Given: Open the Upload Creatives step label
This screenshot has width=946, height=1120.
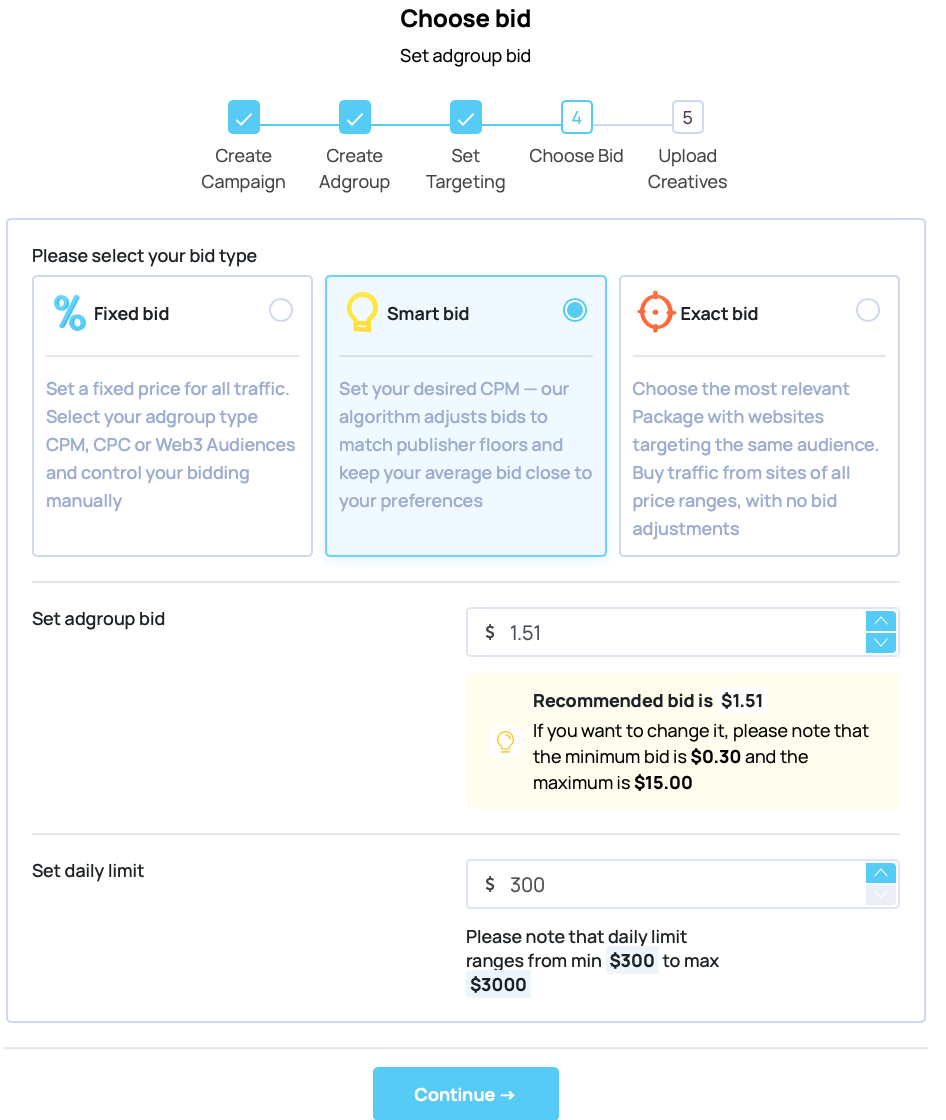Looking at the screenshot, I should click(687, 168).
